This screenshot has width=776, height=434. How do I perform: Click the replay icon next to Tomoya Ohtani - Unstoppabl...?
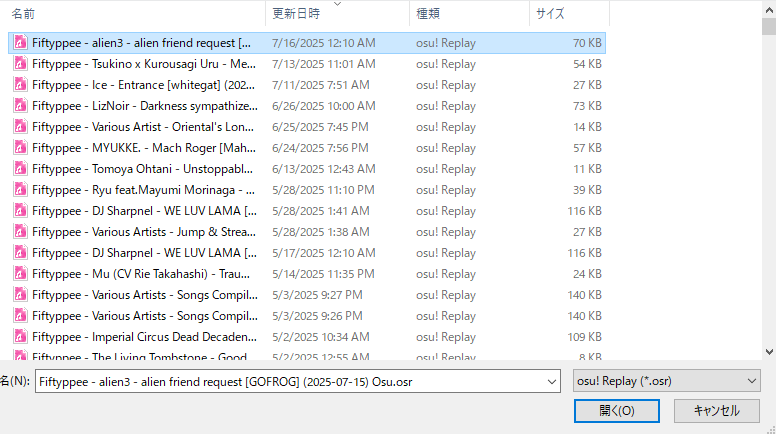(x=20, y=169)
